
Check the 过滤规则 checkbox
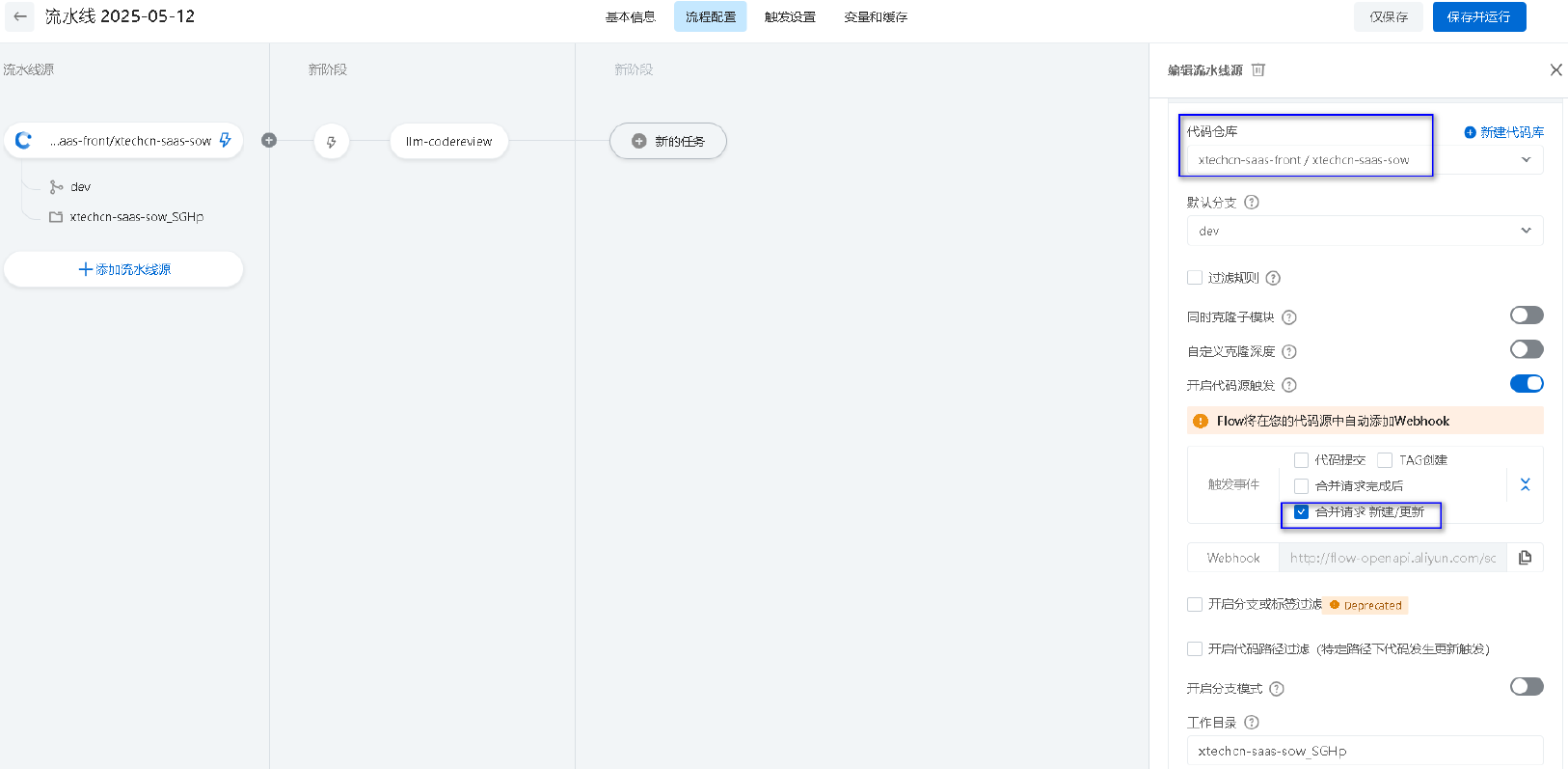point(1195,278)
